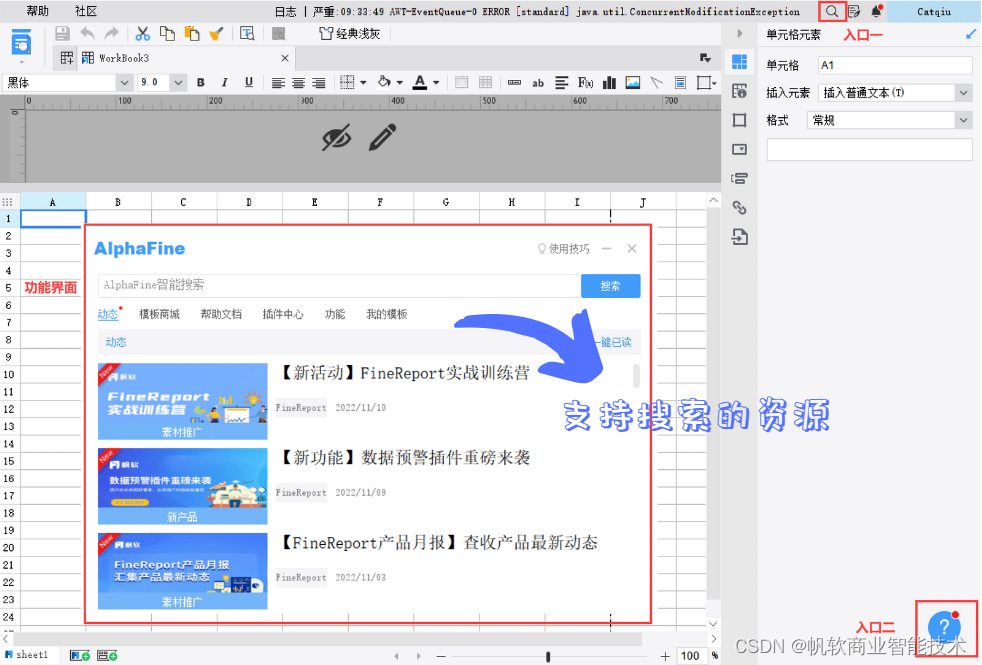Open font name dropdown 黑体
The image size is (982, 665).
[x=124, y=83]
